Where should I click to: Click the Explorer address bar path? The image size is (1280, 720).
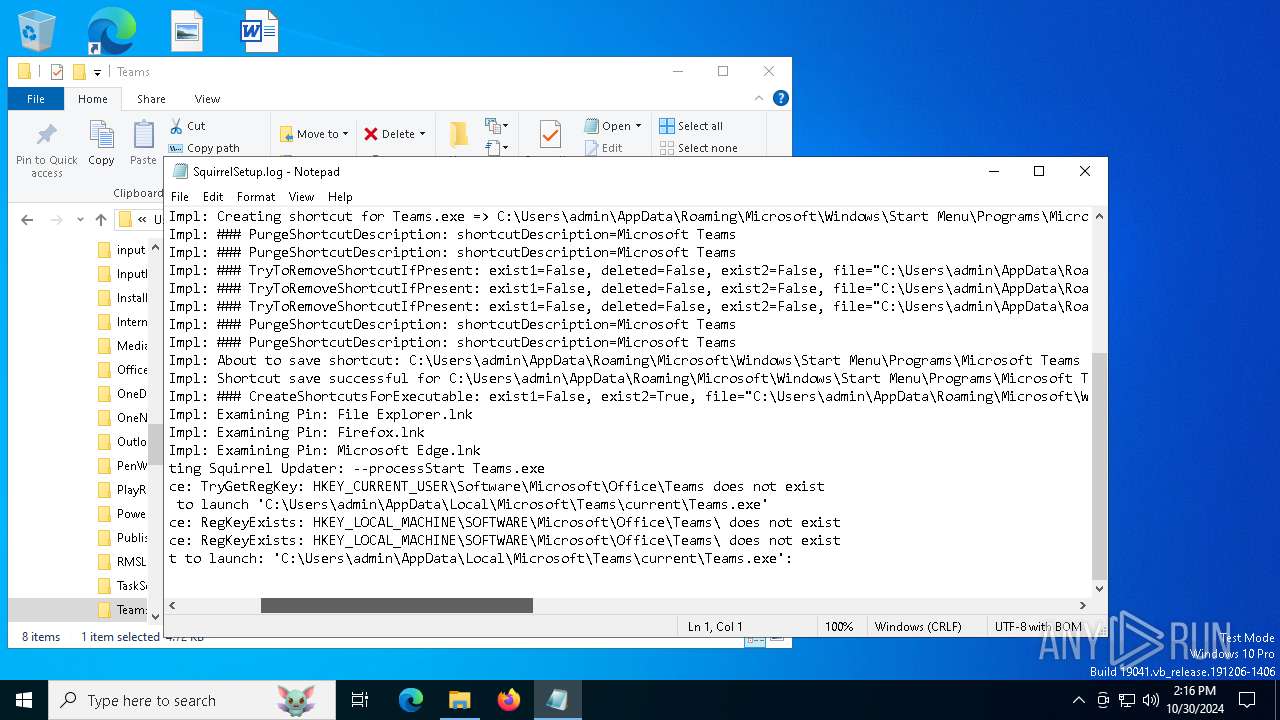140,220
